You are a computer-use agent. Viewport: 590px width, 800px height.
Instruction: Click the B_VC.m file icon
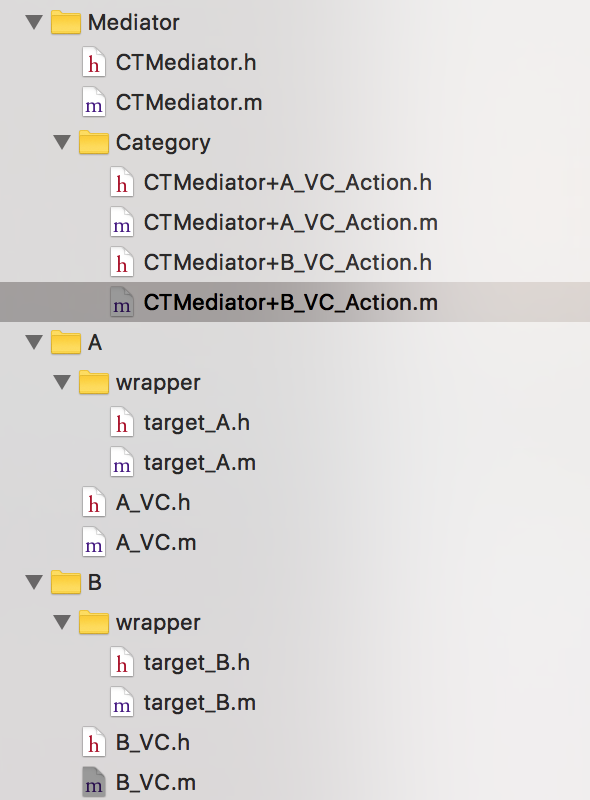[x=94, y=783]
